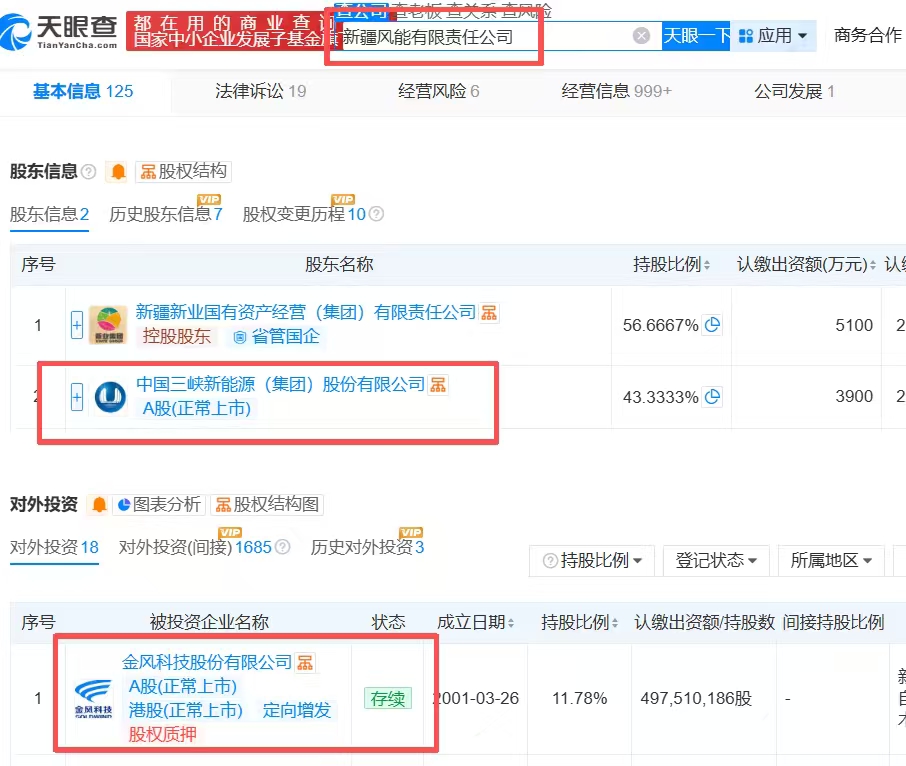Viewport: 906px width, 766px height.
Task: Click 11.78% holding ratio cell
Action: click(579, 698)
